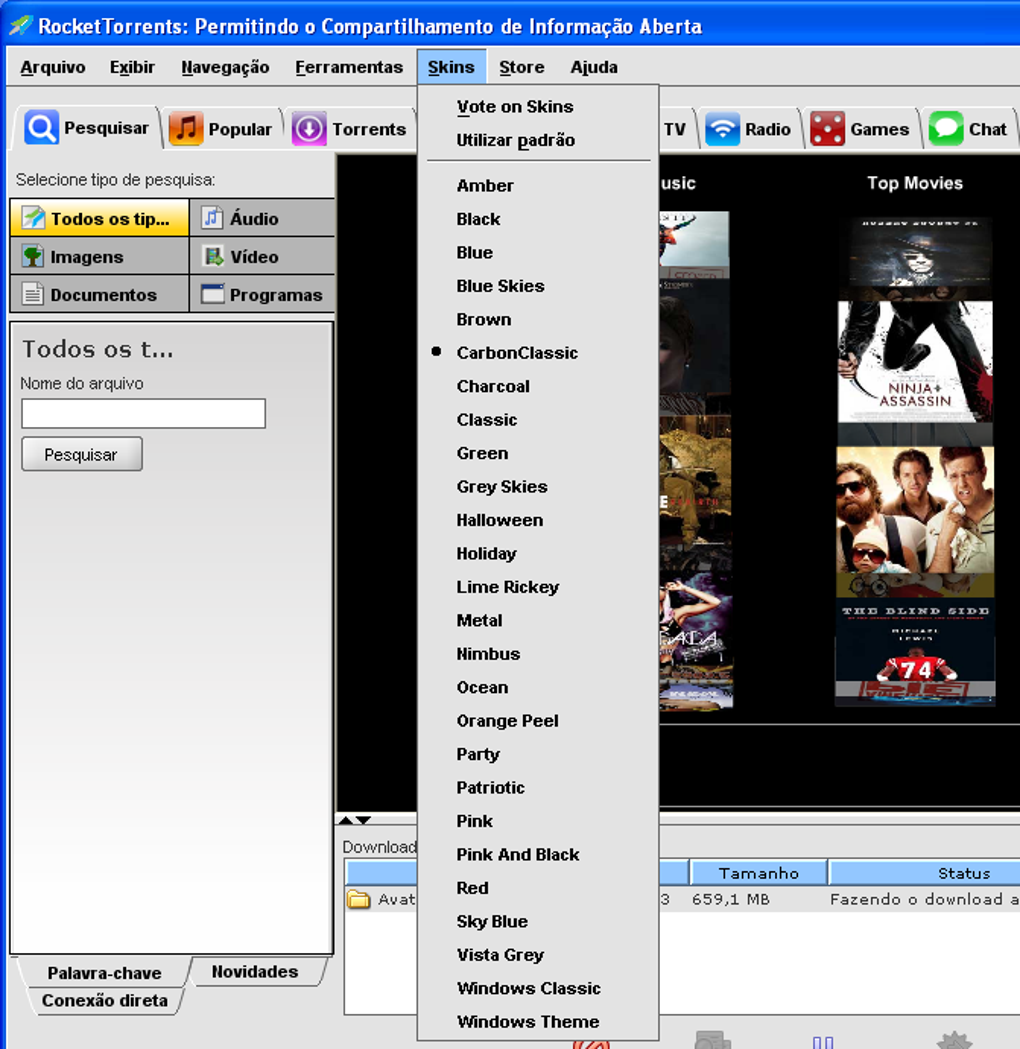Viewport: 1020px width, 1049px height.
Task: Select the Programas window icon
Action: pos(212,294)
